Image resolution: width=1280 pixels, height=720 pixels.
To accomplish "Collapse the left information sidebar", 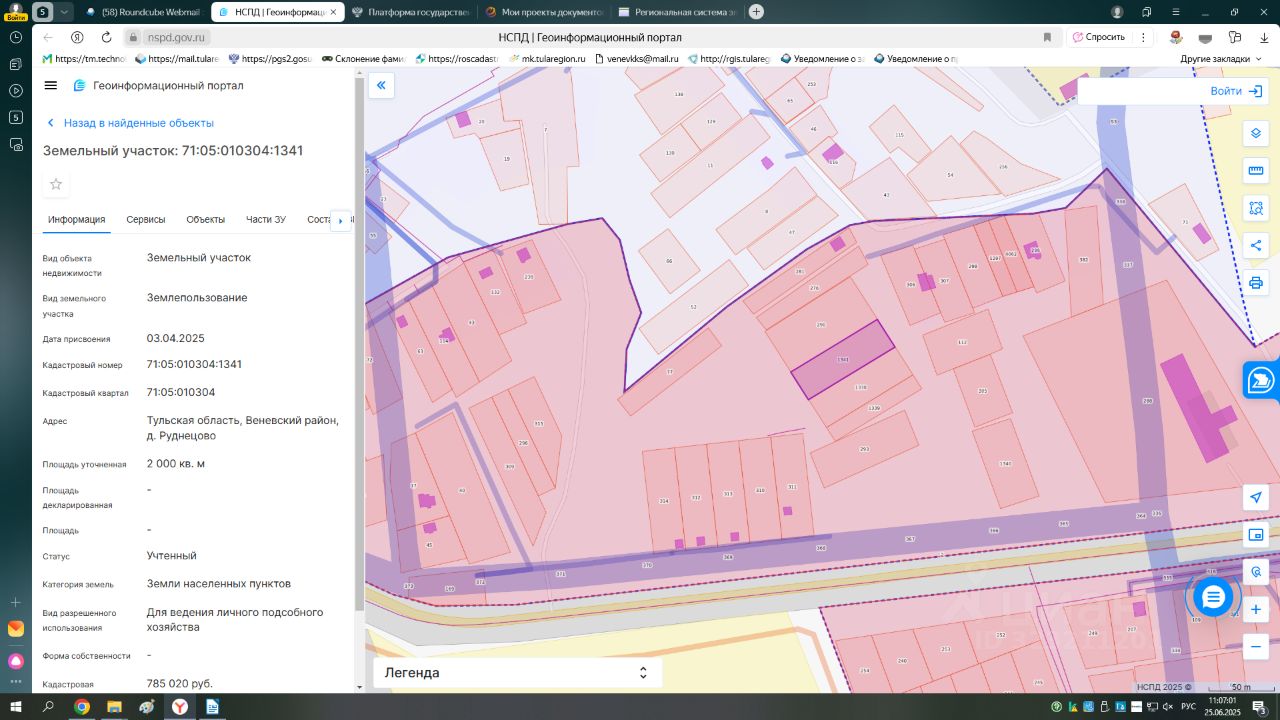I will pos(381,86).
